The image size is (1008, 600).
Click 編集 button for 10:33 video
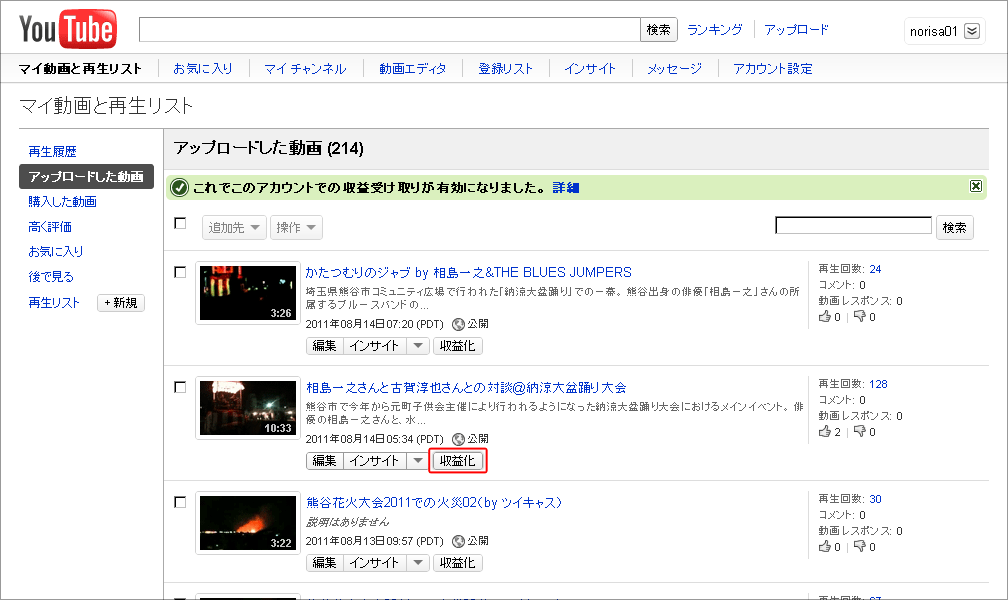pos(325,461)
